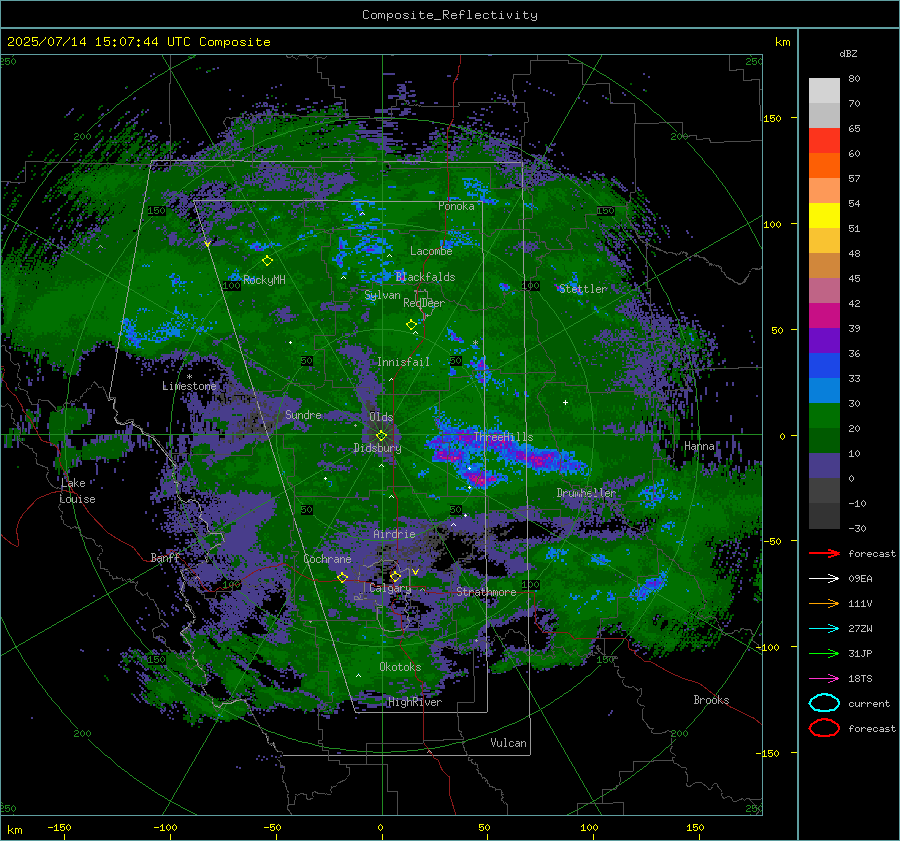Click the yellow 51-54 dBZ color swatch
Screen dimensions: 900x841
click(824, 215)
